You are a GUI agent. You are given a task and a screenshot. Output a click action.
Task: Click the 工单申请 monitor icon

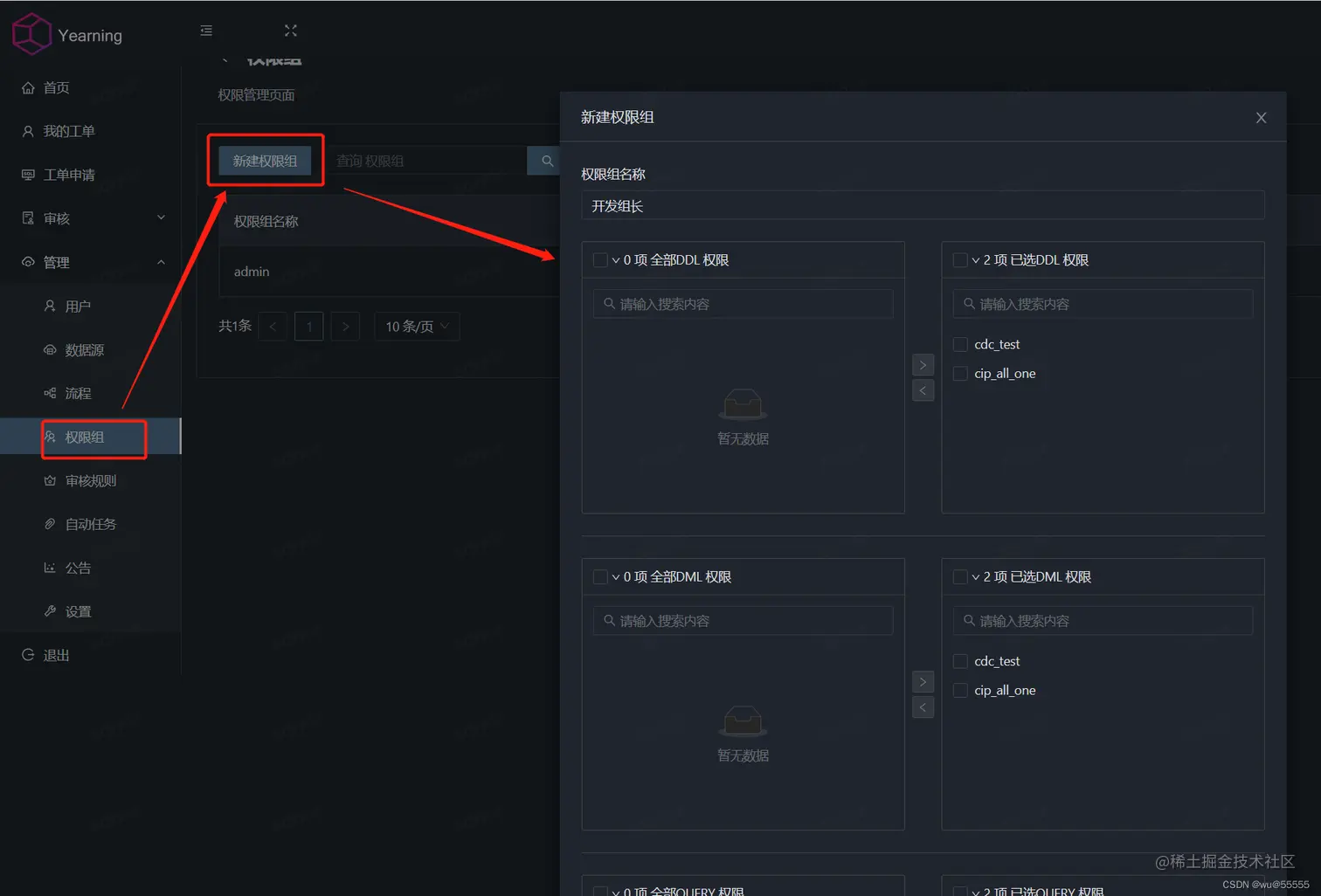click(28, 175)
